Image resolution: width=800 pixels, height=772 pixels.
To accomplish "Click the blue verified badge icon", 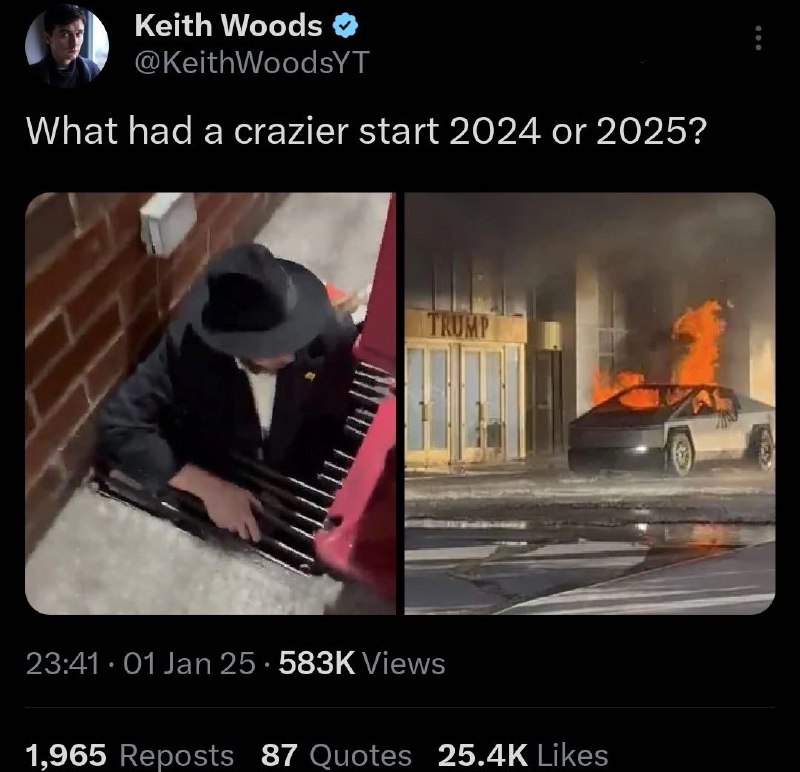I will click(x=346, y=26).
